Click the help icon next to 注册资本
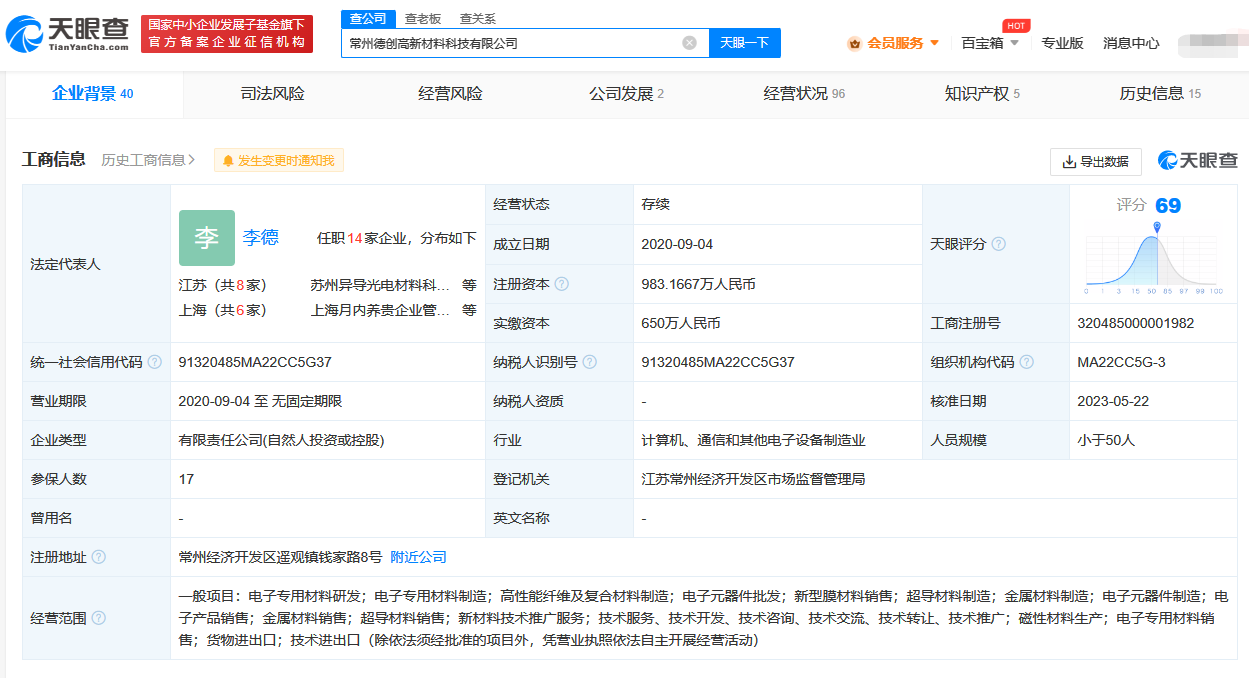Screen dimensions: 1249x678 562,284
